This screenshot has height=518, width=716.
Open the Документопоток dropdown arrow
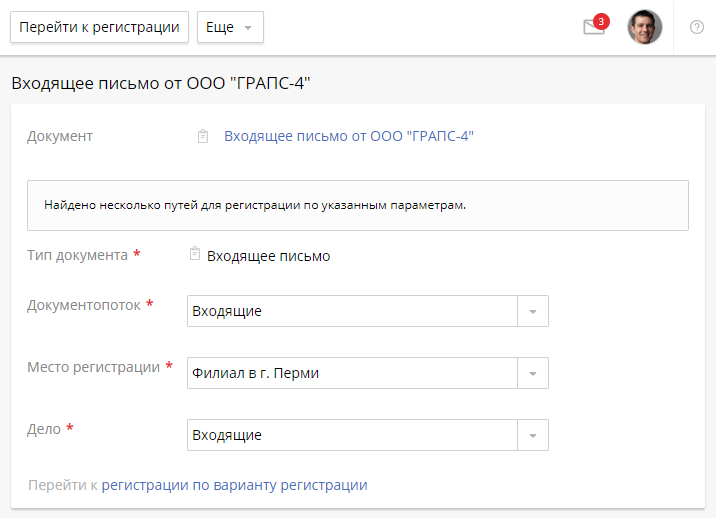coord(532,311)
